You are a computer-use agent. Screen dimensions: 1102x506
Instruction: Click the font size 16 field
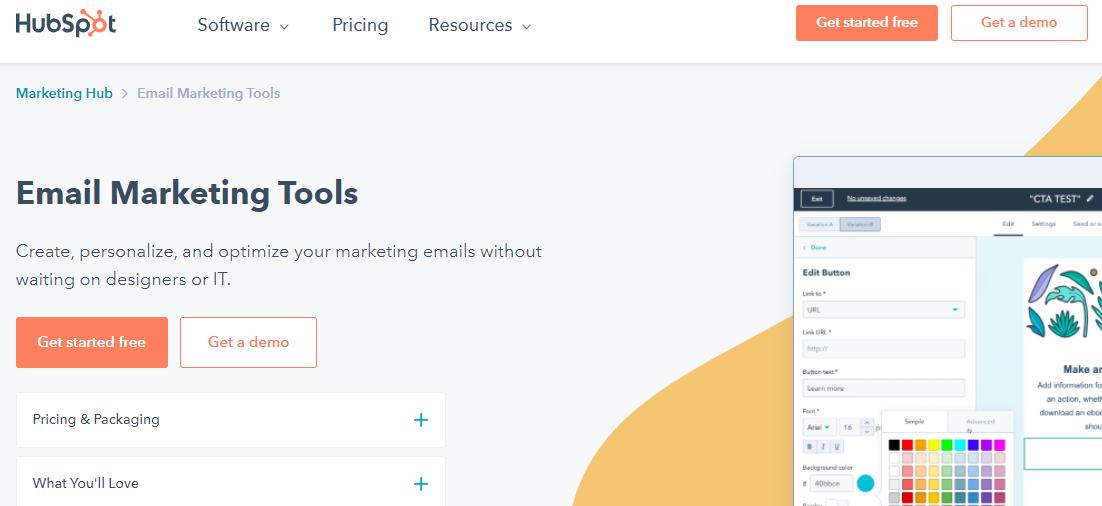[x=850, y=427]
